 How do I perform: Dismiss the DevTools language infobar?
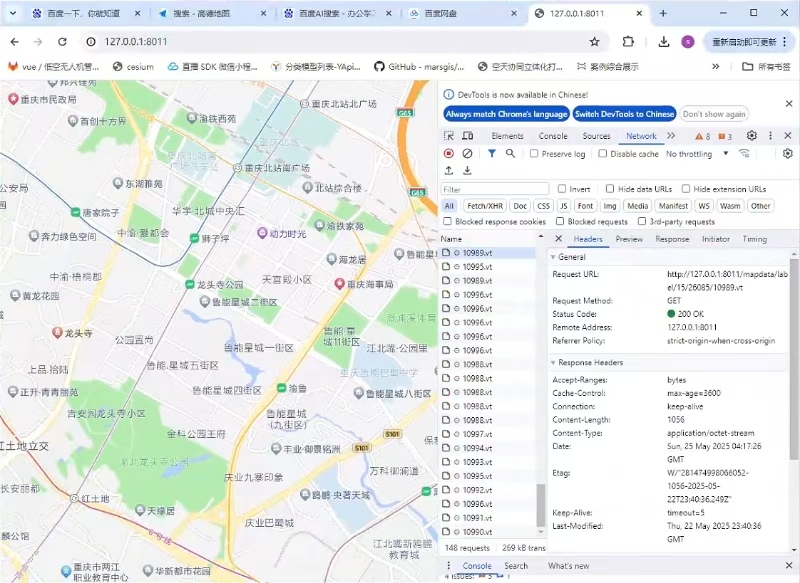pos(789,104)
